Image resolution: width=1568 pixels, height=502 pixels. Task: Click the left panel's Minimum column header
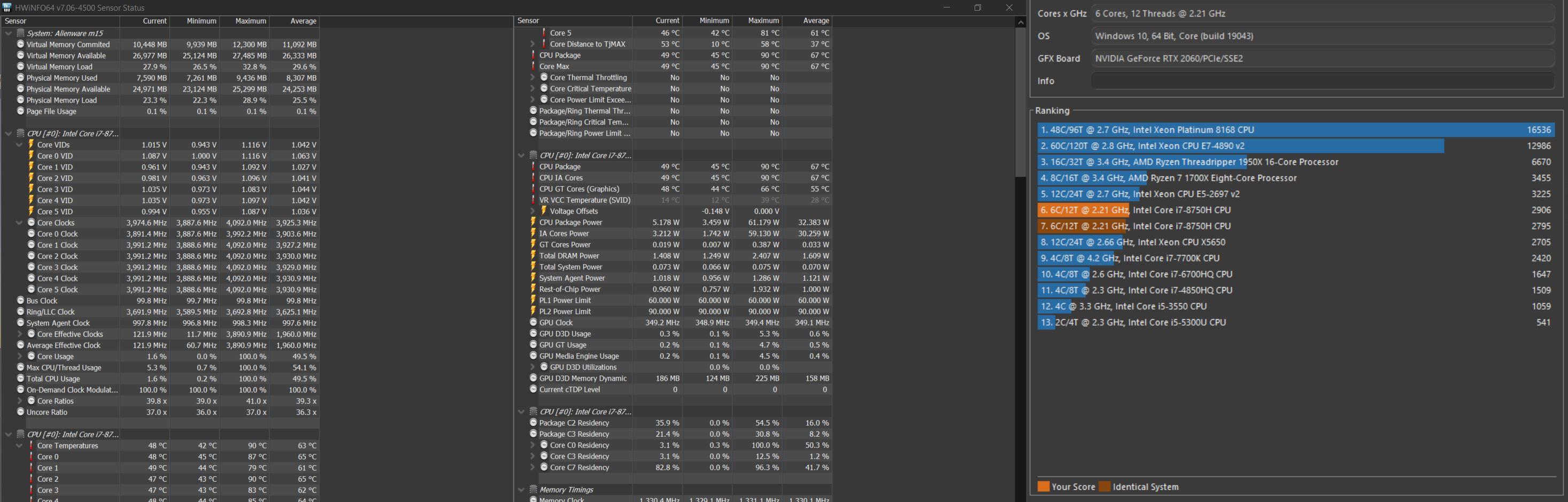tap(194, 21)
